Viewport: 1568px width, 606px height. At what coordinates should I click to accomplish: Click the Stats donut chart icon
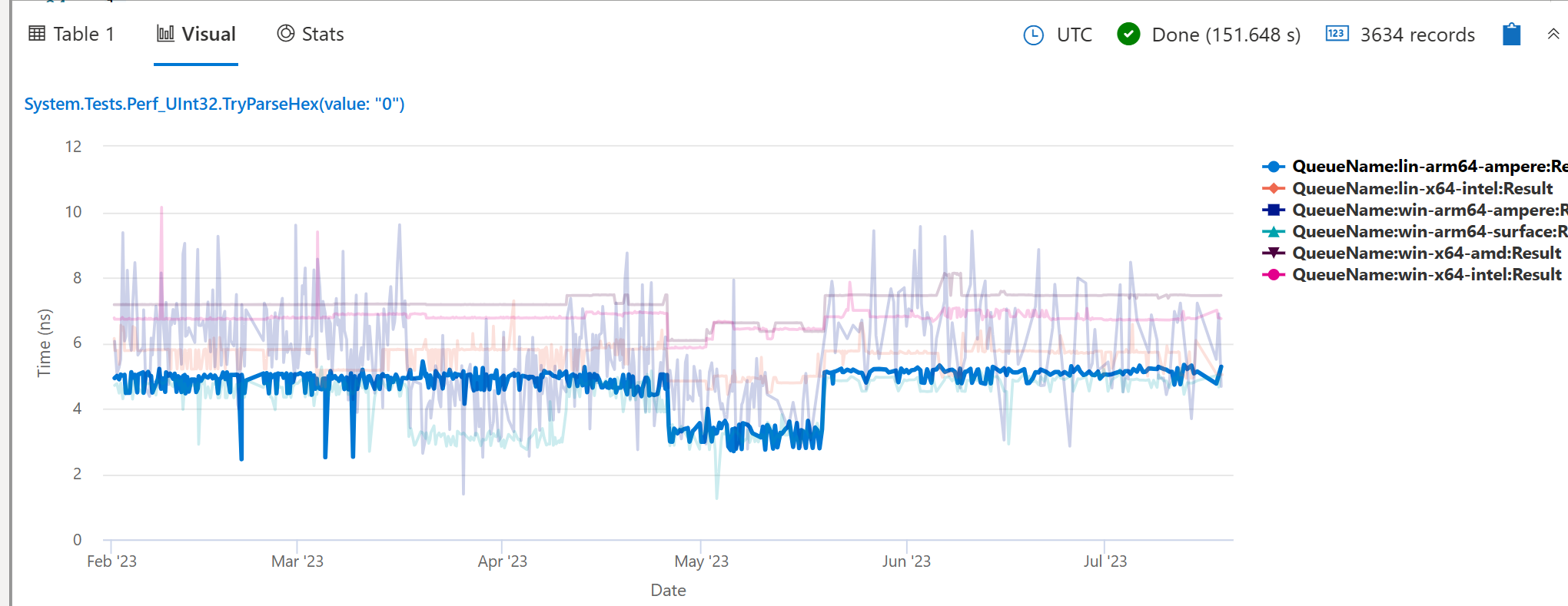tap(285, 33)
